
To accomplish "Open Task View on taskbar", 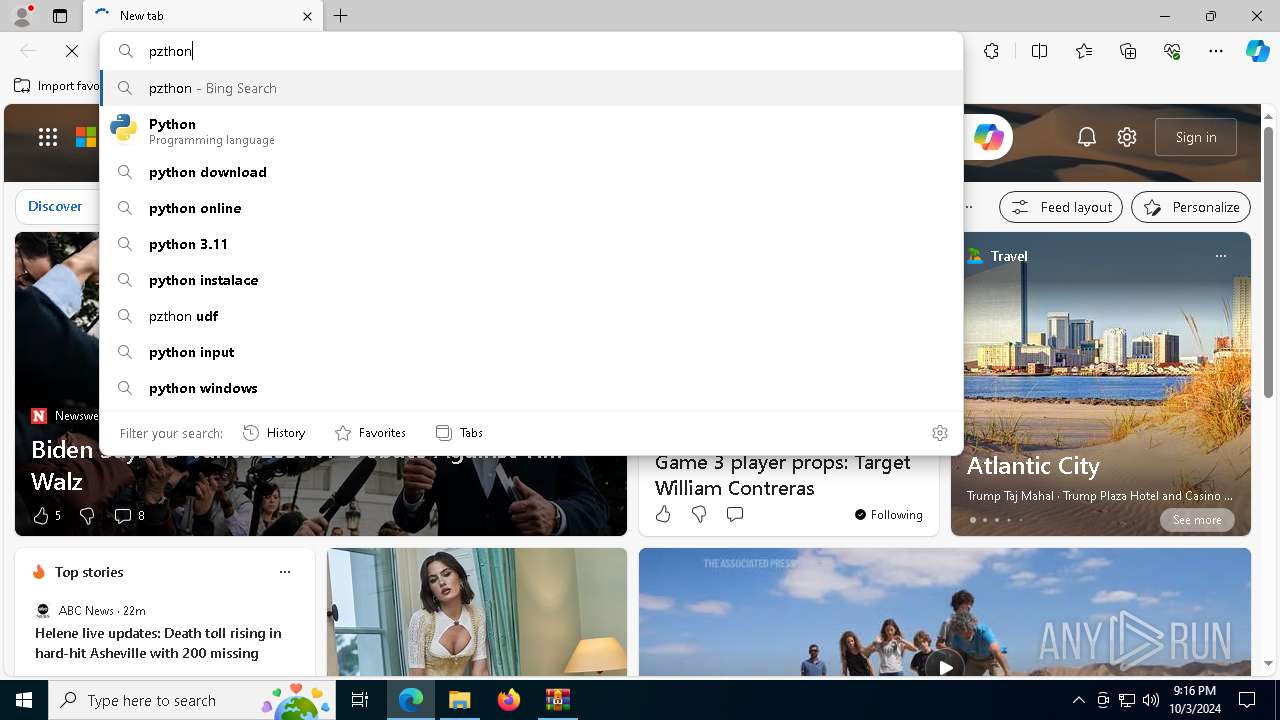I will [x=360, y=700].
